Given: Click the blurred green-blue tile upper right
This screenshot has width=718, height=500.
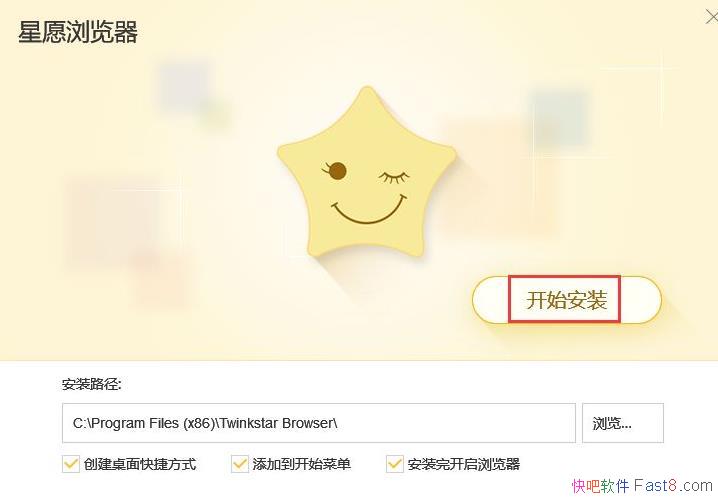Looking at the screenshot, I should pos(559,117).
